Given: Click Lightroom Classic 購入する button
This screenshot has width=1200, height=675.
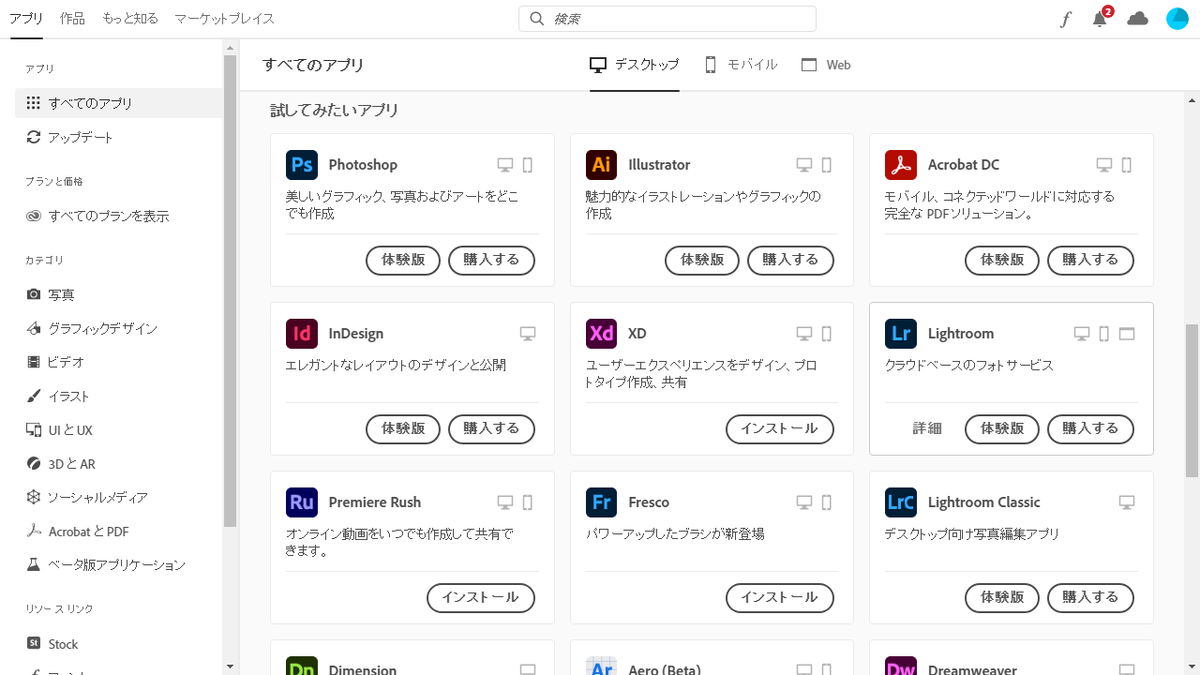Looking at the screenshot, I should [1090, 598].
